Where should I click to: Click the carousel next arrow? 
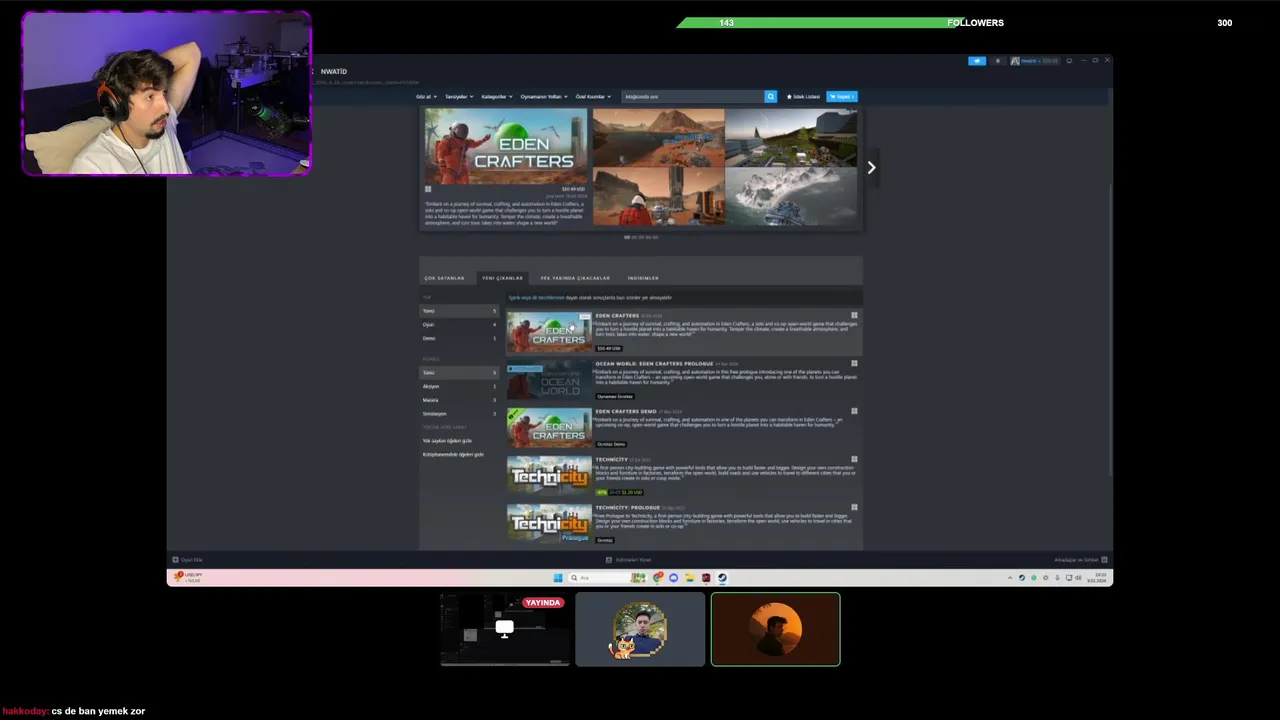[x=871, y=168]
